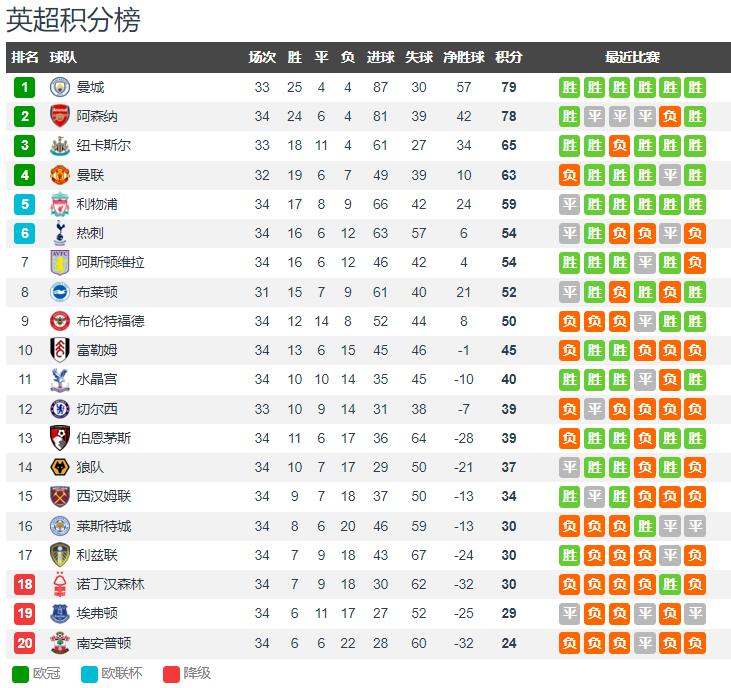Click the green 欧冠 legend swatch

pyautogui.click(x=21, y=674)
